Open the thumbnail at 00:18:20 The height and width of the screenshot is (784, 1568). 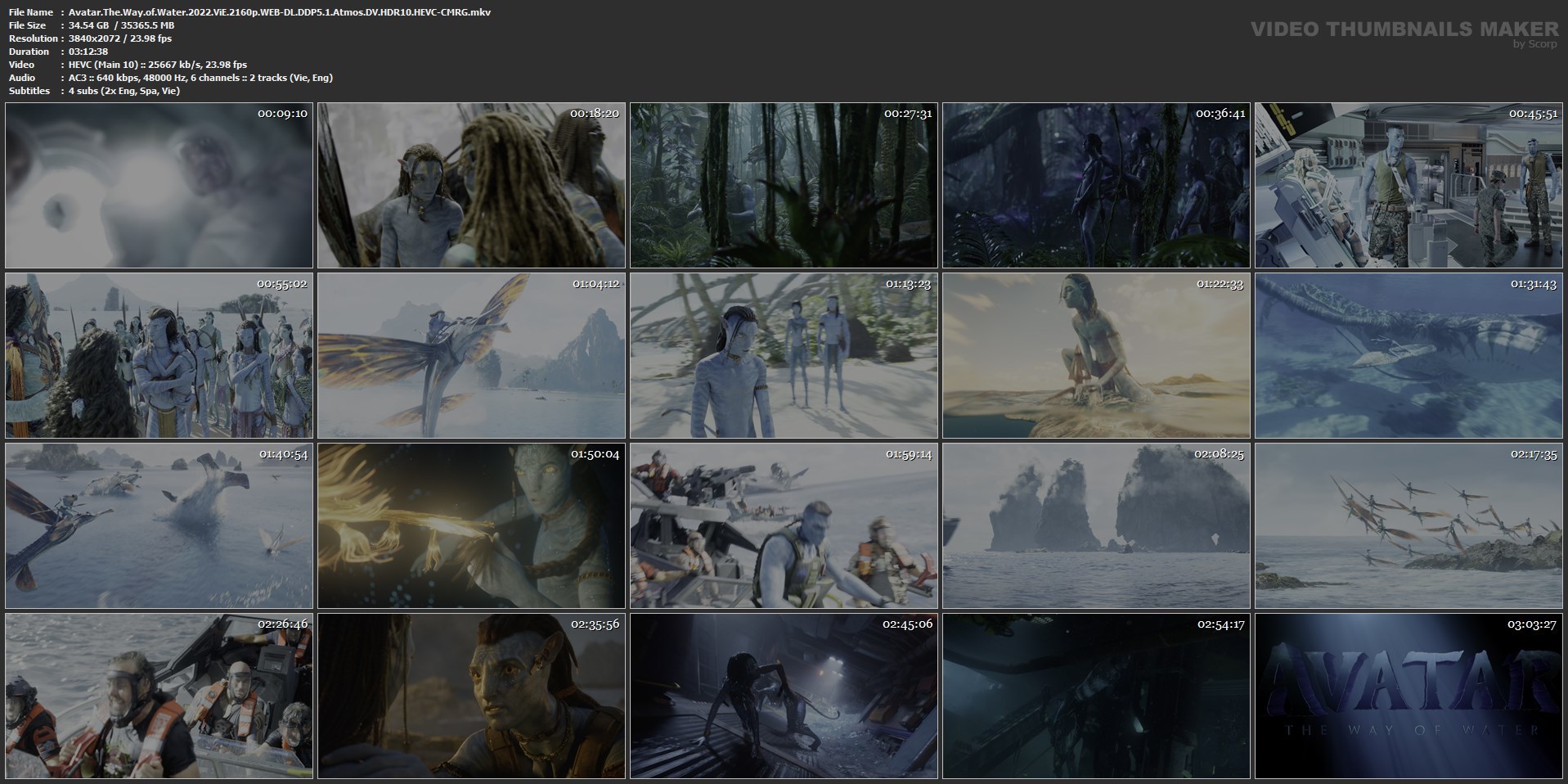[x=471, y=186]
